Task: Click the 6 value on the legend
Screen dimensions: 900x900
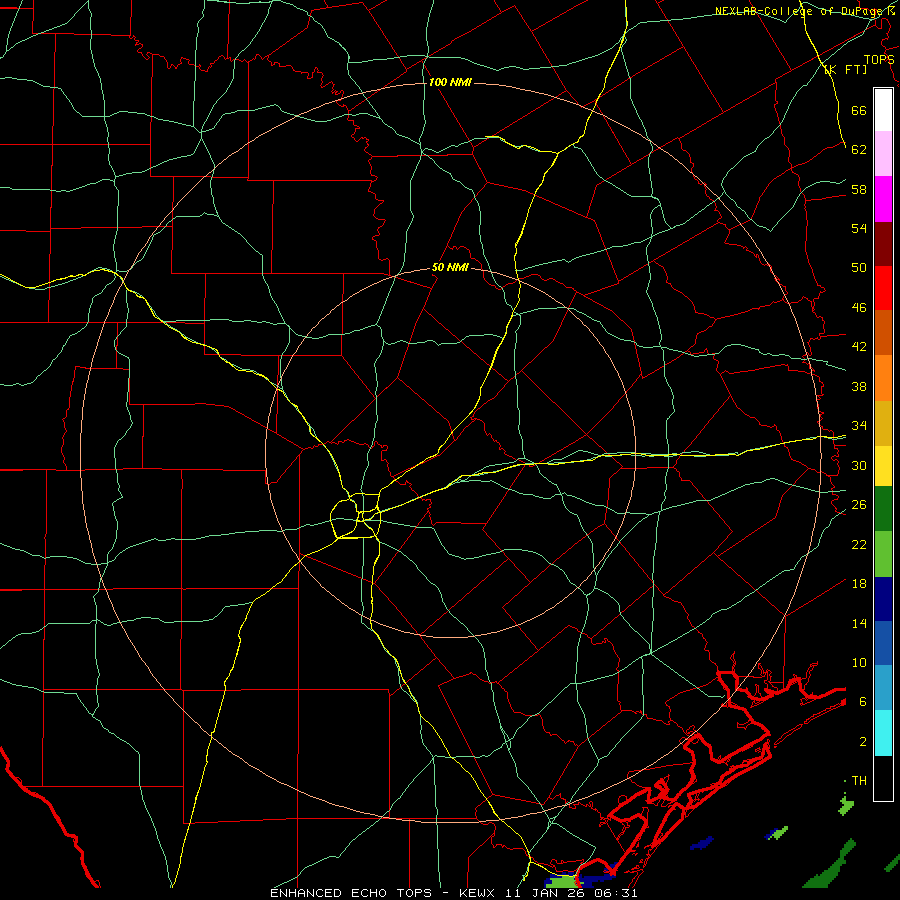Action: [863, 702]
